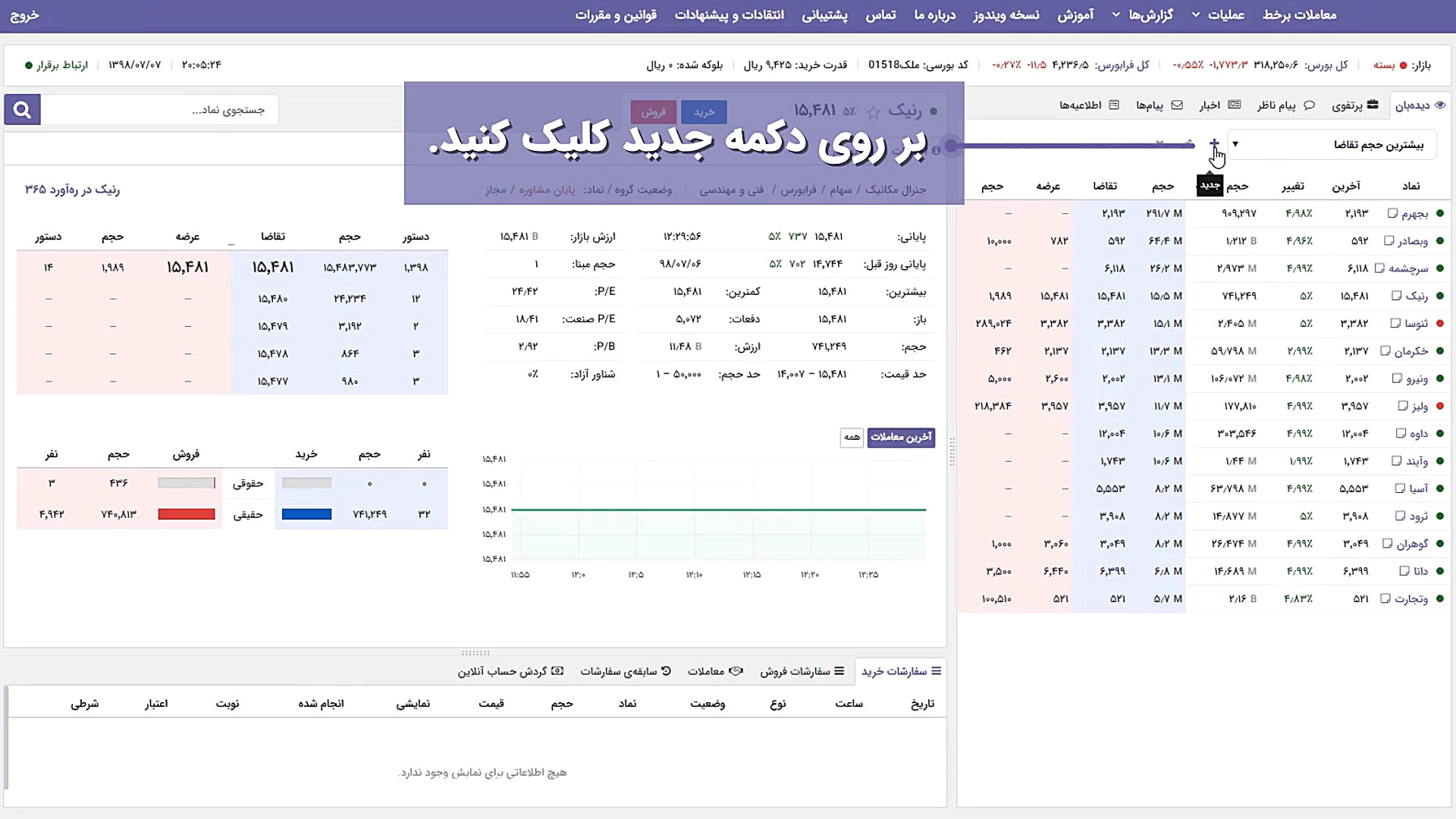The height and width of the screenshot is (819, 1456).
Task: Click the خرید buy button
Action: tap(704, 111)
